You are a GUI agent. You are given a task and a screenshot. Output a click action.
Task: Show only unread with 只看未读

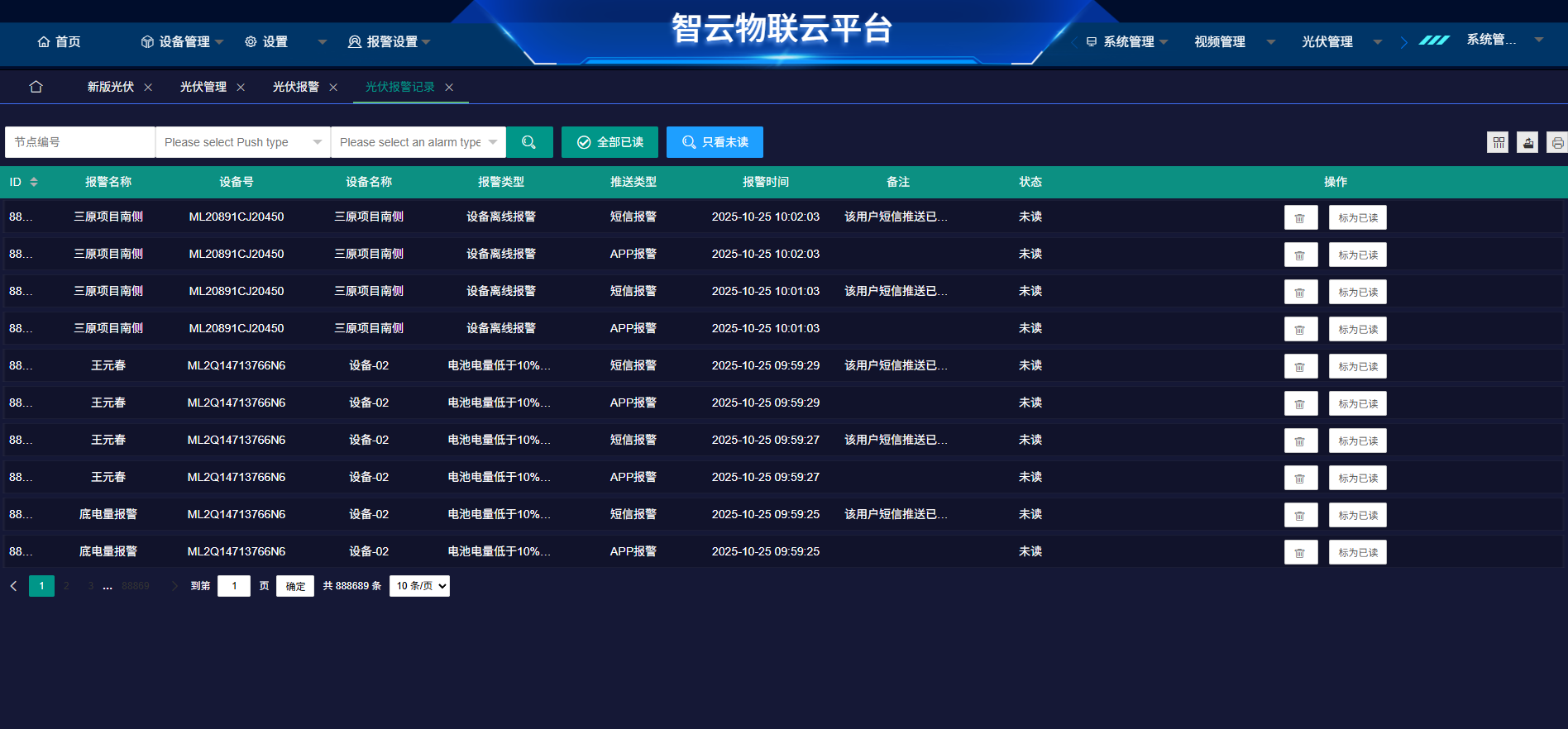(x=715, y=142)
